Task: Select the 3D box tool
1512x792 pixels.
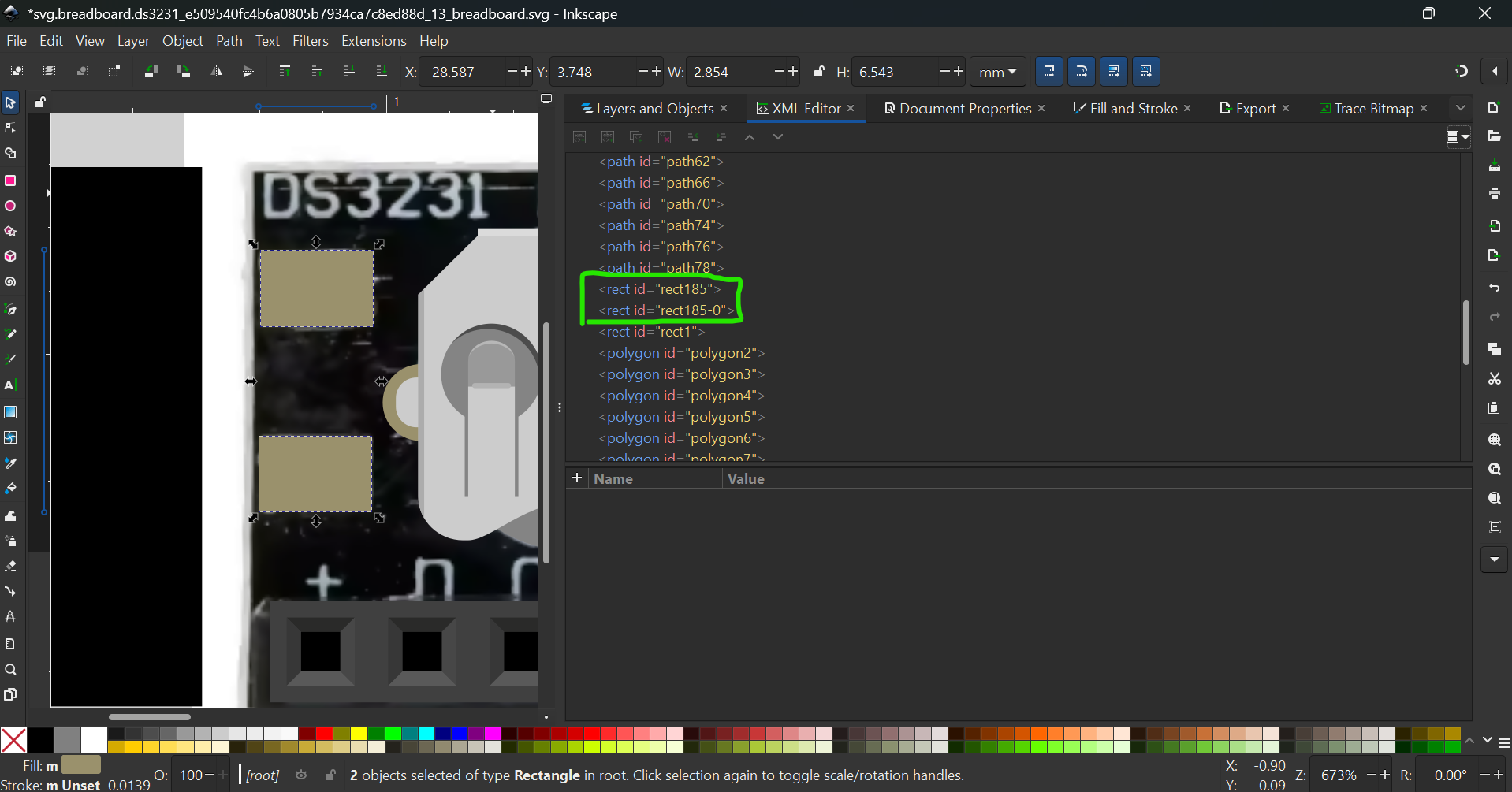Action: point(10,257)
